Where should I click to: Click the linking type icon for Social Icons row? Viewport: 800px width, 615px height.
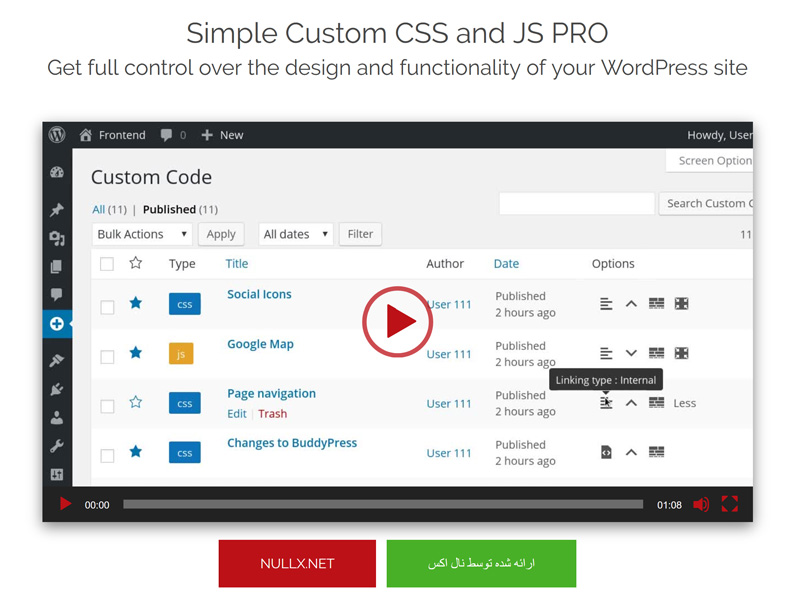coord(604,303)
